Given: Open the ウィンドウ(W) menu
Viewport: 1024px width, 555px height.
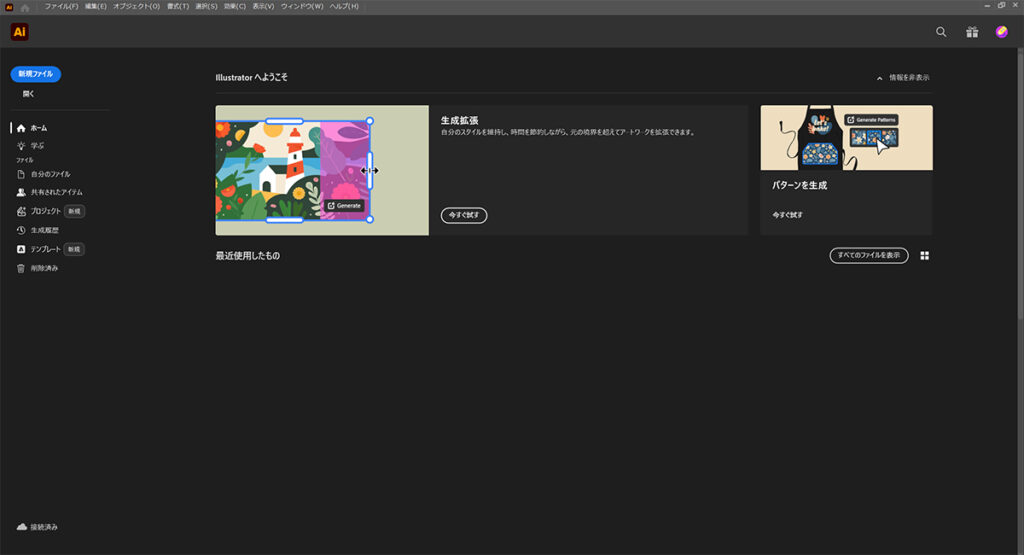Looking at the screenshot, I should 302,6.
